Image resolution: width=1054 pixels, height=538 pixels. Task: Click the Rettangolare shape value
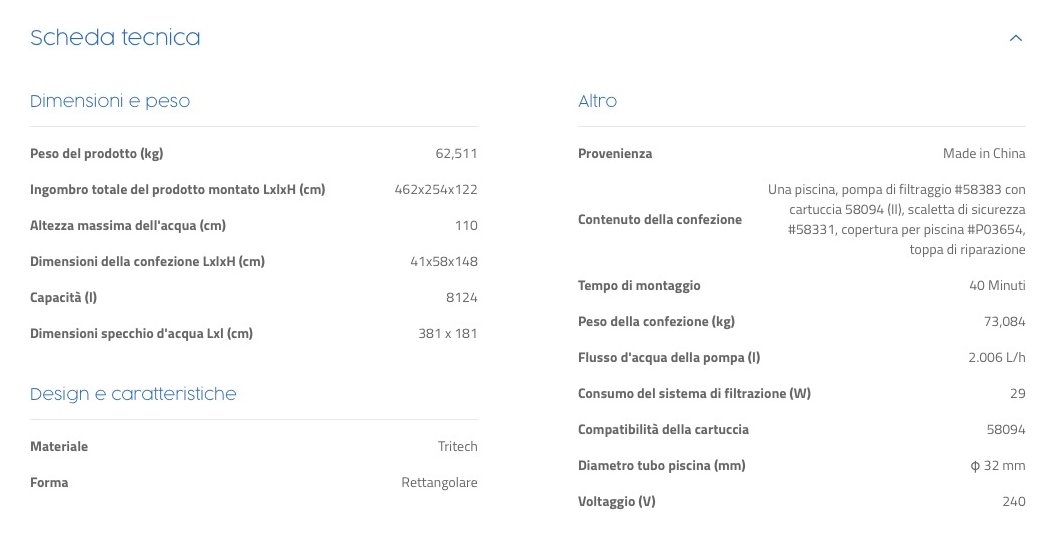point(439,483)
